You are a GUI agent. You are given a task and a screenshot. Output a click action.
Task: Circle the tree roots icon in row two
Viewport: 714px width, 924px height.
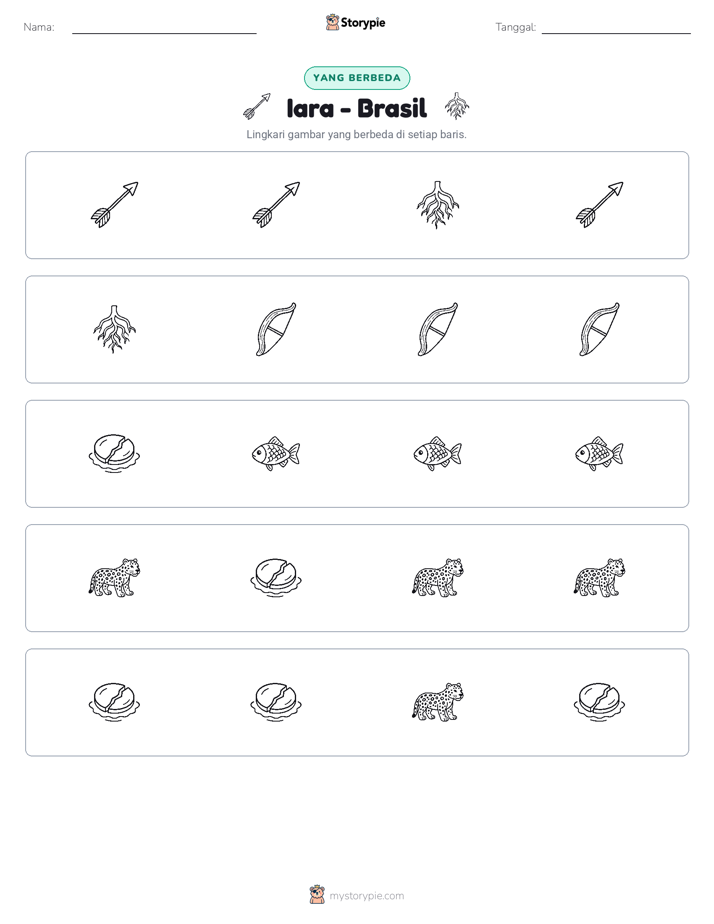tap(114, 329)
